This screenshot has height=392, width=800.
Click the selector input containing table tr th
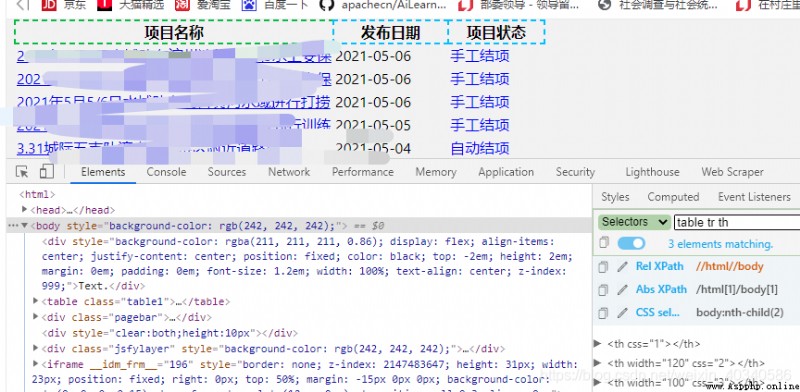click(x=737, y=222)
